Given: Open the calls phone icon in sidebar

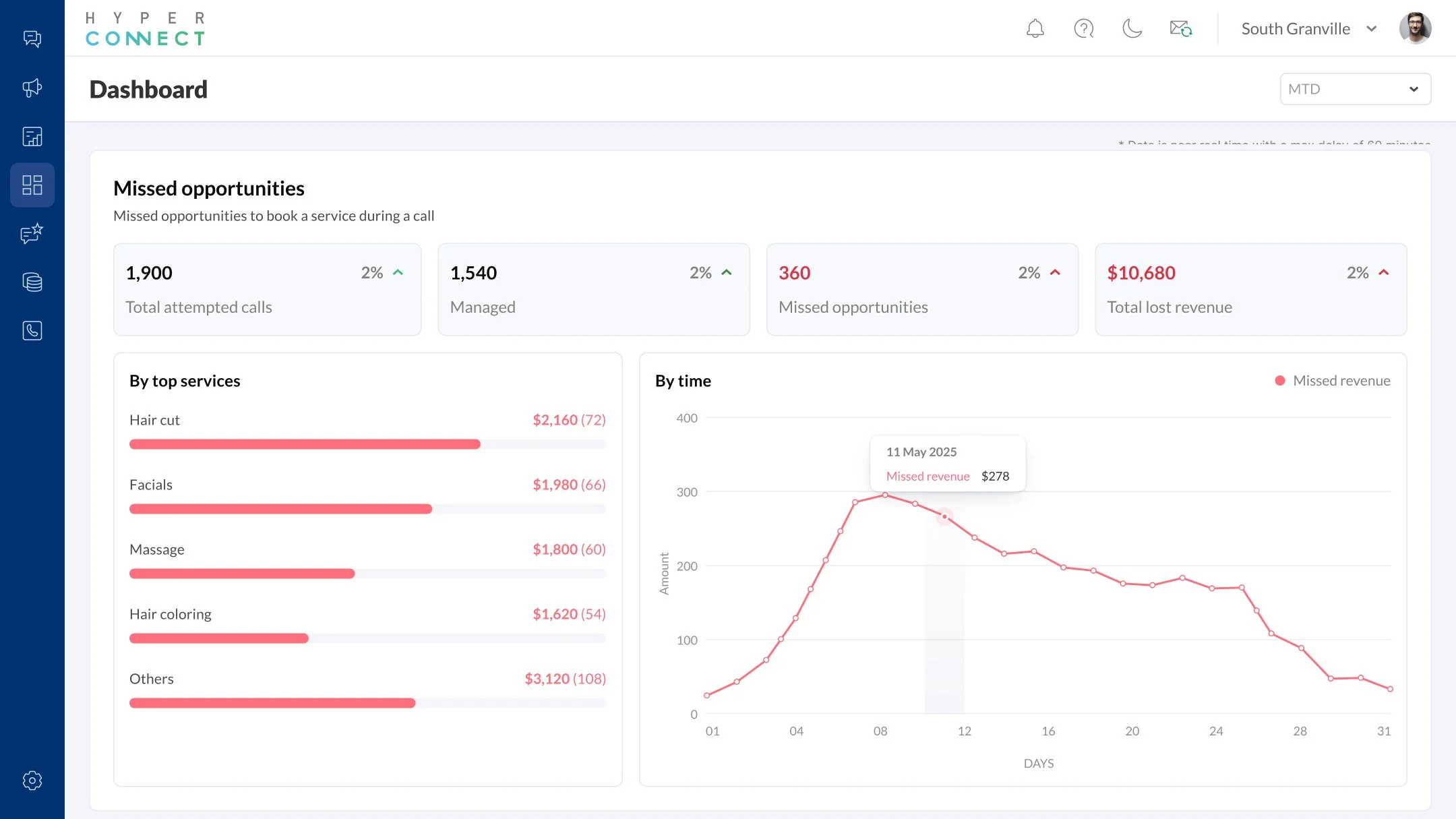Looking at the screenshot, I should [32, 331].
